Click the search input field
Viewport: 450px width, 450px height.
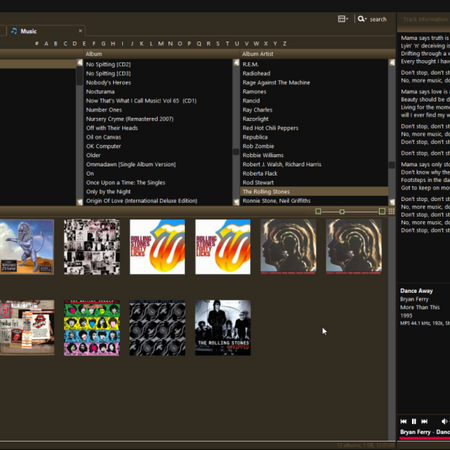[378, 19]
